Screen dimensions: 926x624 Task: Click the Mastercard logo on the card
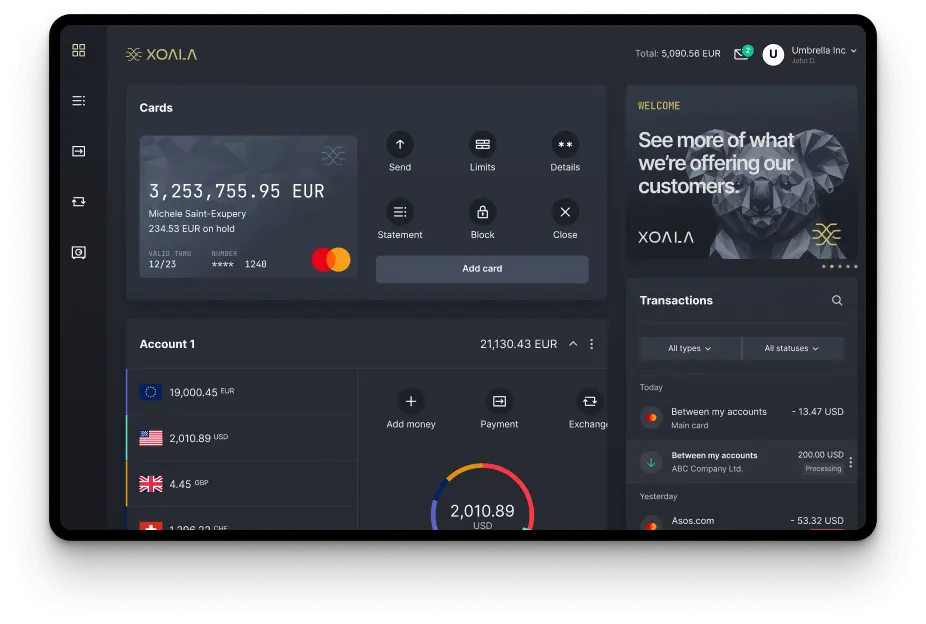331,260
